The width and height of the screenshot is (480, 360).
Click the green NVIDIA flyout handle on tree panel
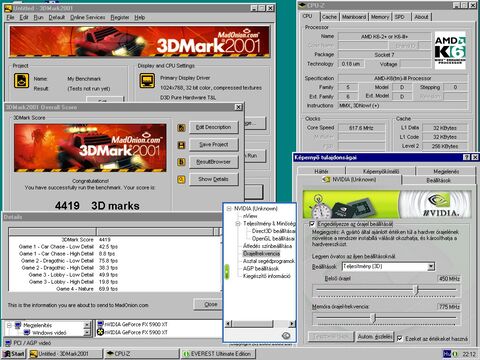[227, 272]
